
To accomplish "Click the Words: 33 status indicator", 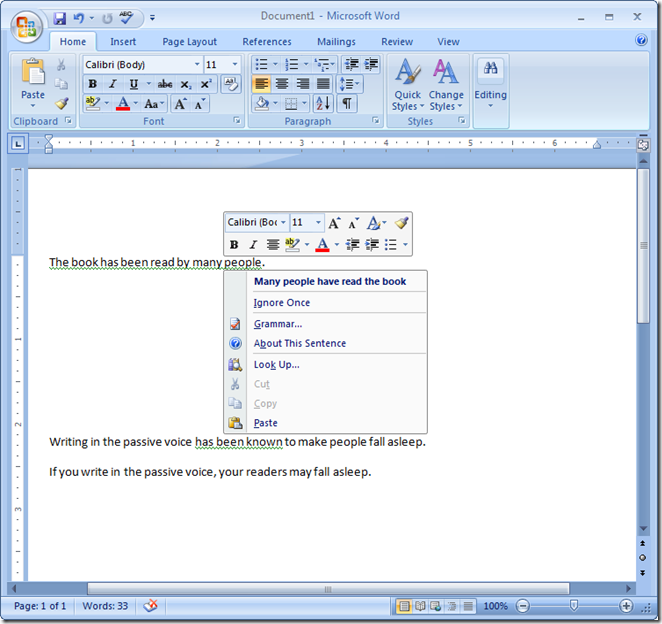I will 105,606.
